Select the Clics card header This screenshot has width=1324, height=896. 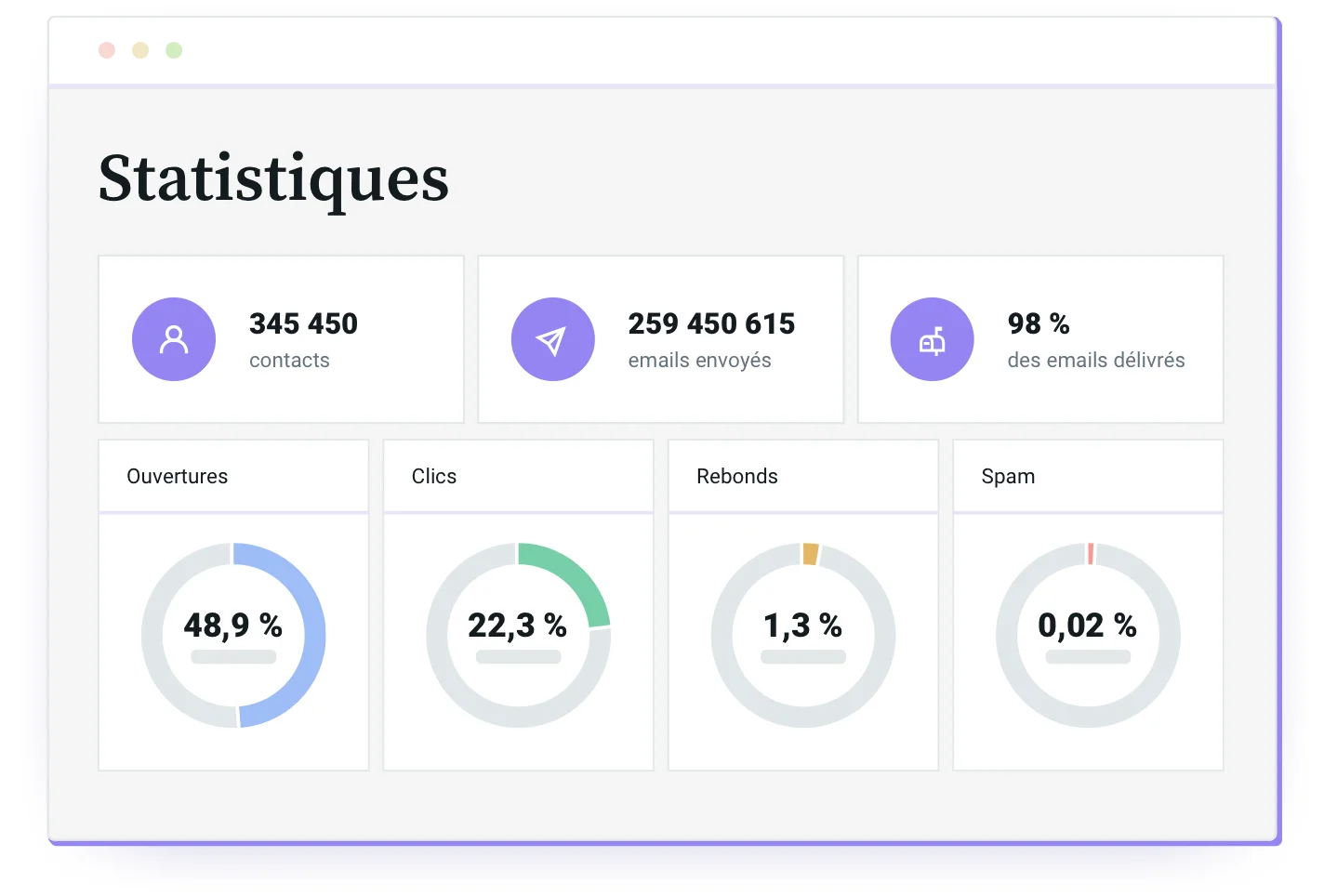coord(518,476)
